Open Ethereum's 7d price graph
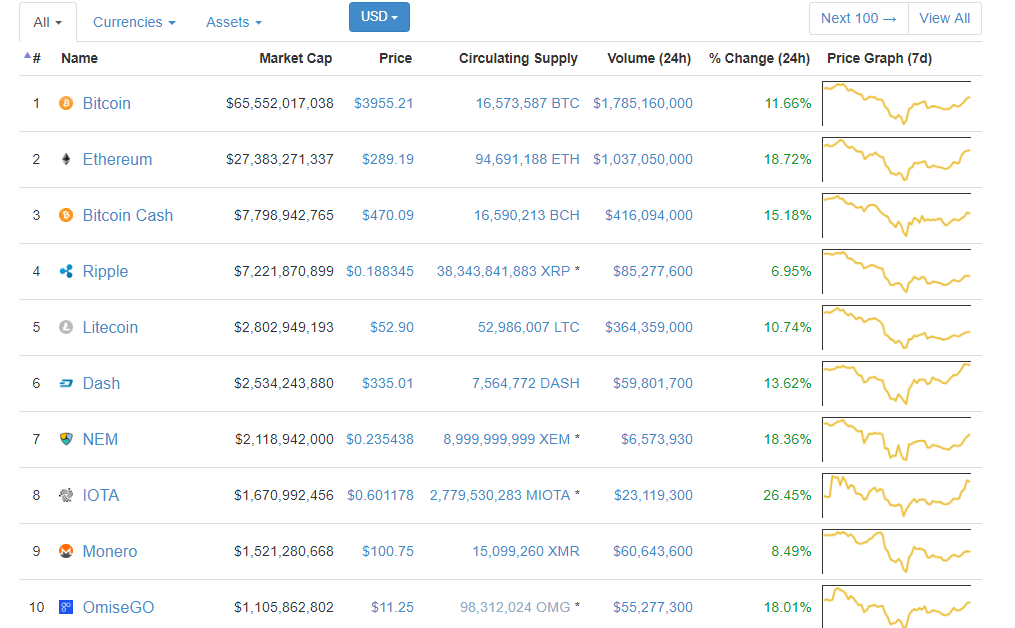1015x628 pixels. (896, 159)
